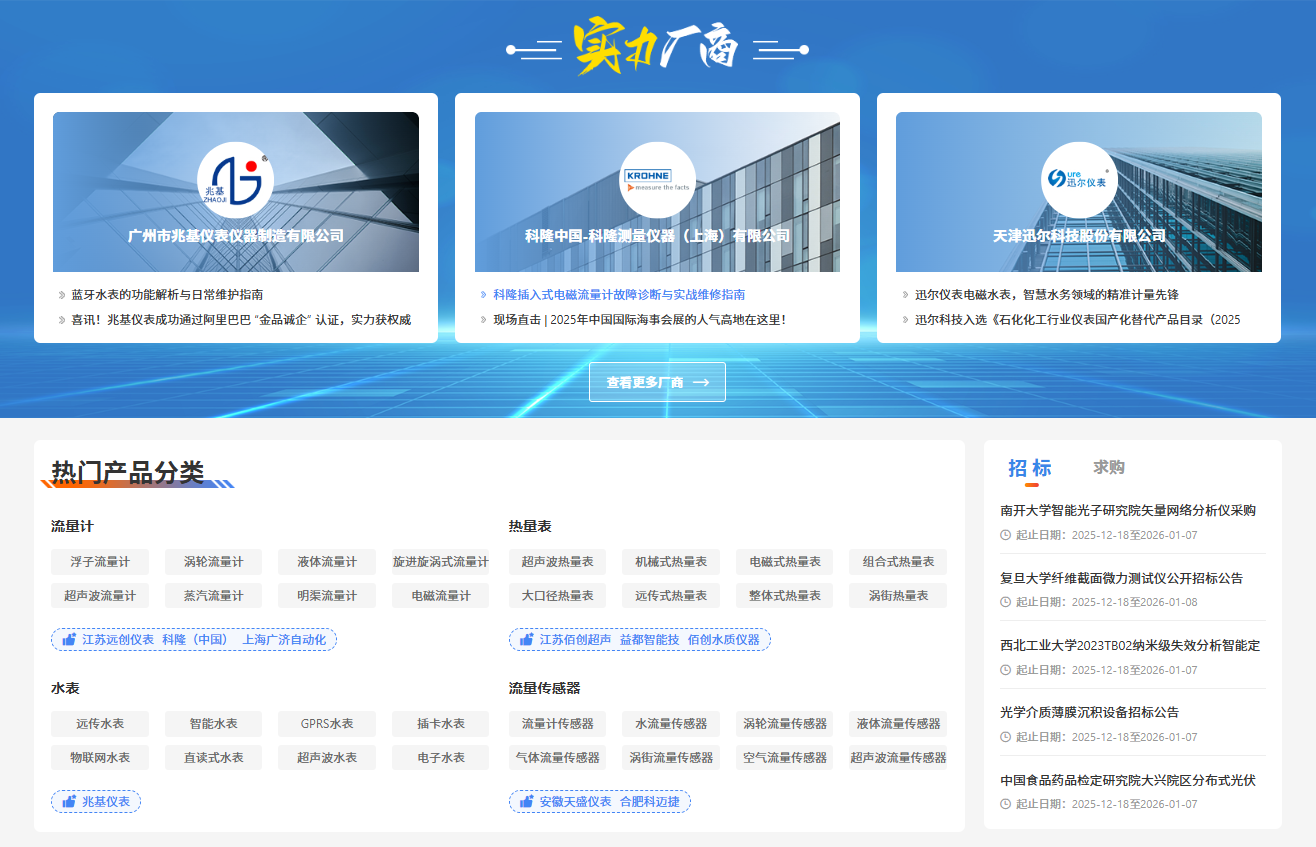This screenshot has height=847, width=1316.
Task: Choose the 涡轮流量传感器 category tag
Action: [785, 724]
